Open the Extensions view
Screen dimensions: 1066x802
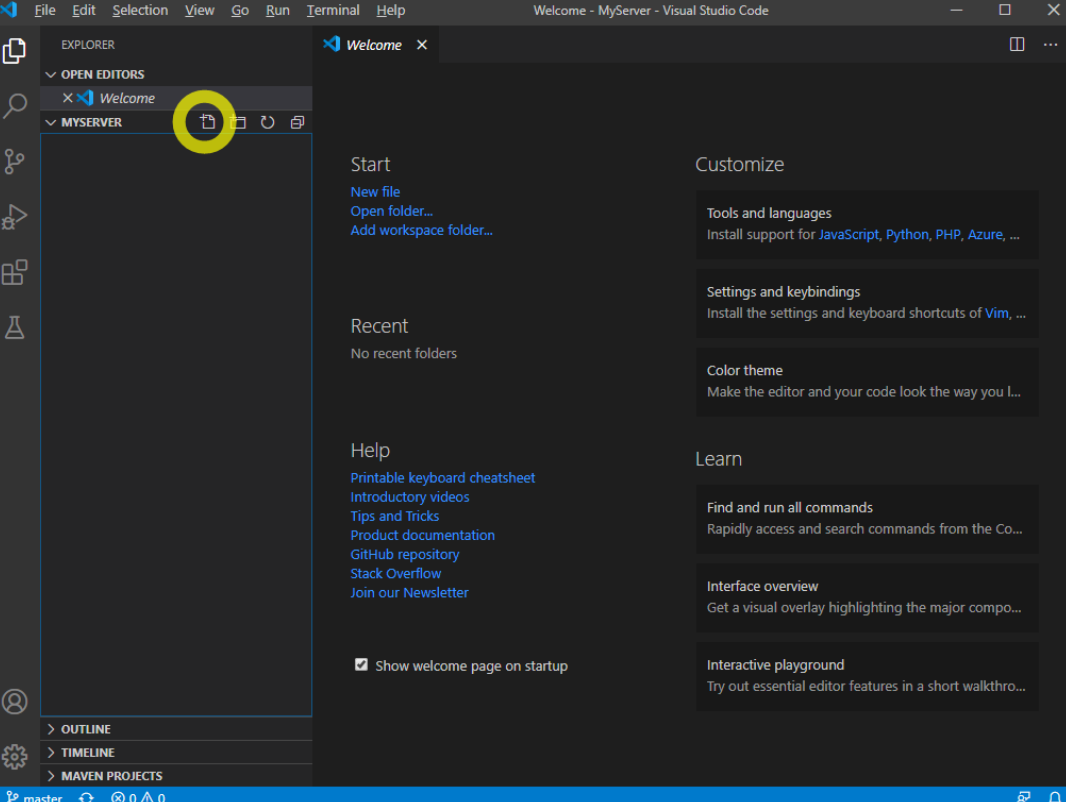click(x=14, y=273)
